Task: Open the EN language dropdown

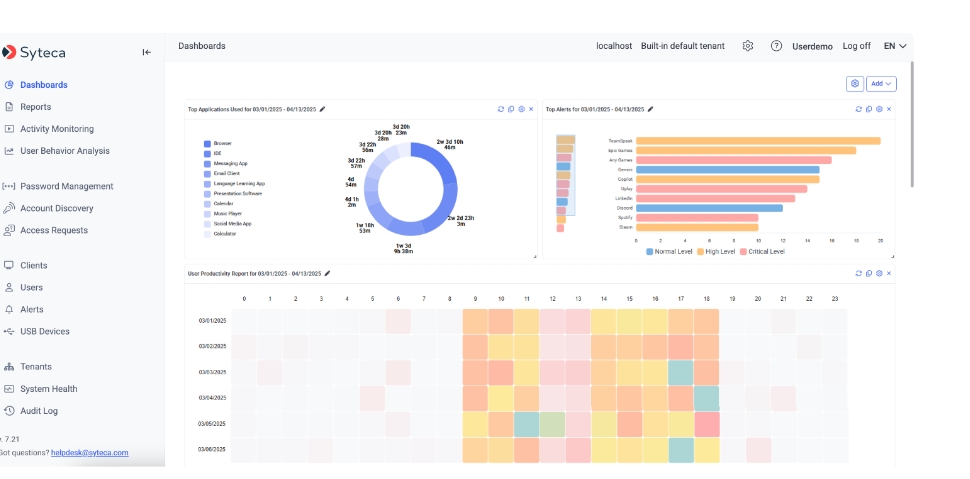Action: 895,46
